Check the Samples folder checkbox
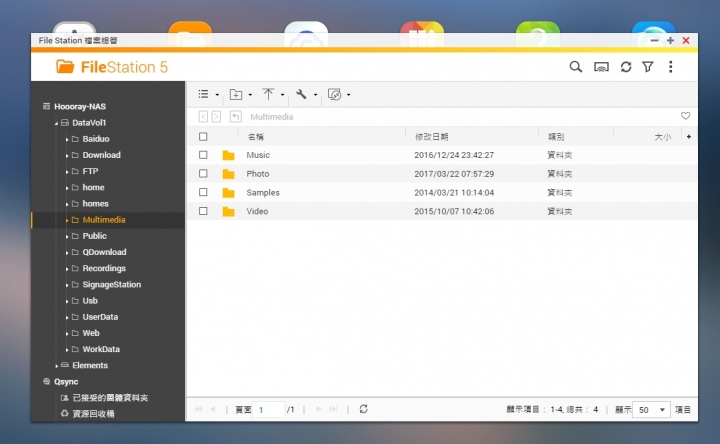Viewport: 720px width, 444px height. [x=203, y=192]
